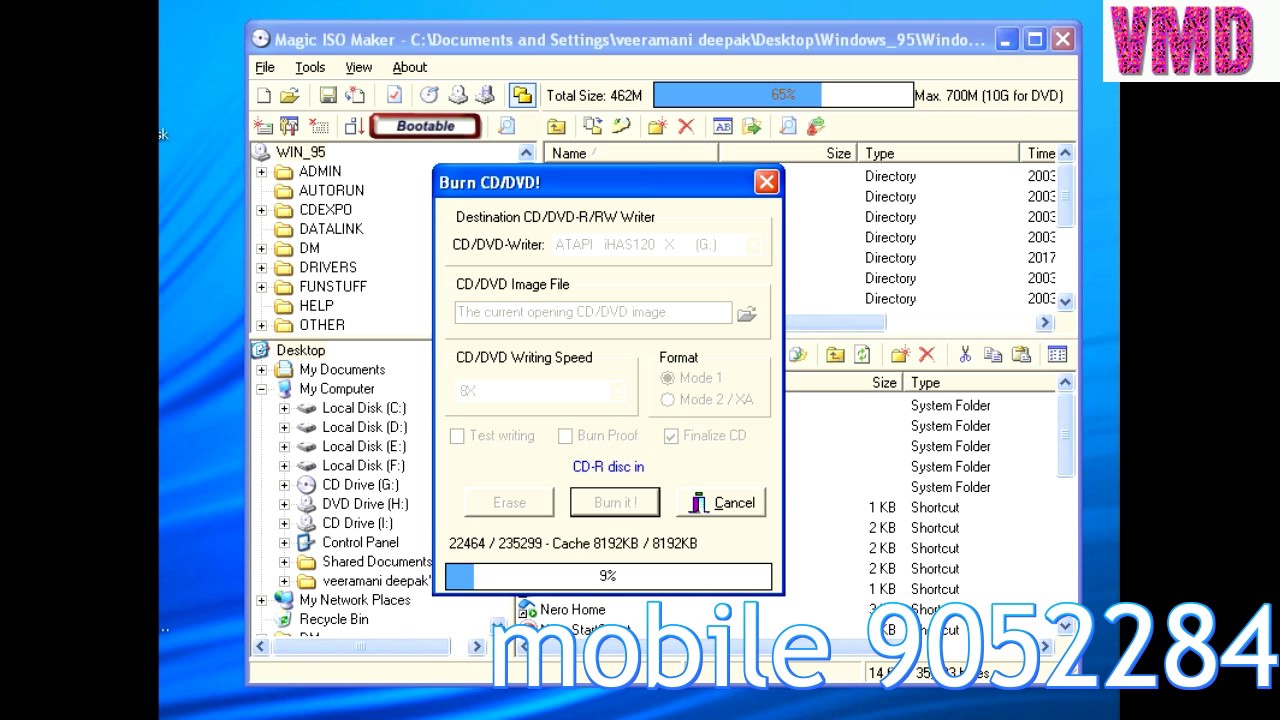Open an image file via folder icon
This screenshot has width=1280, height=720.
pos(290,96)
